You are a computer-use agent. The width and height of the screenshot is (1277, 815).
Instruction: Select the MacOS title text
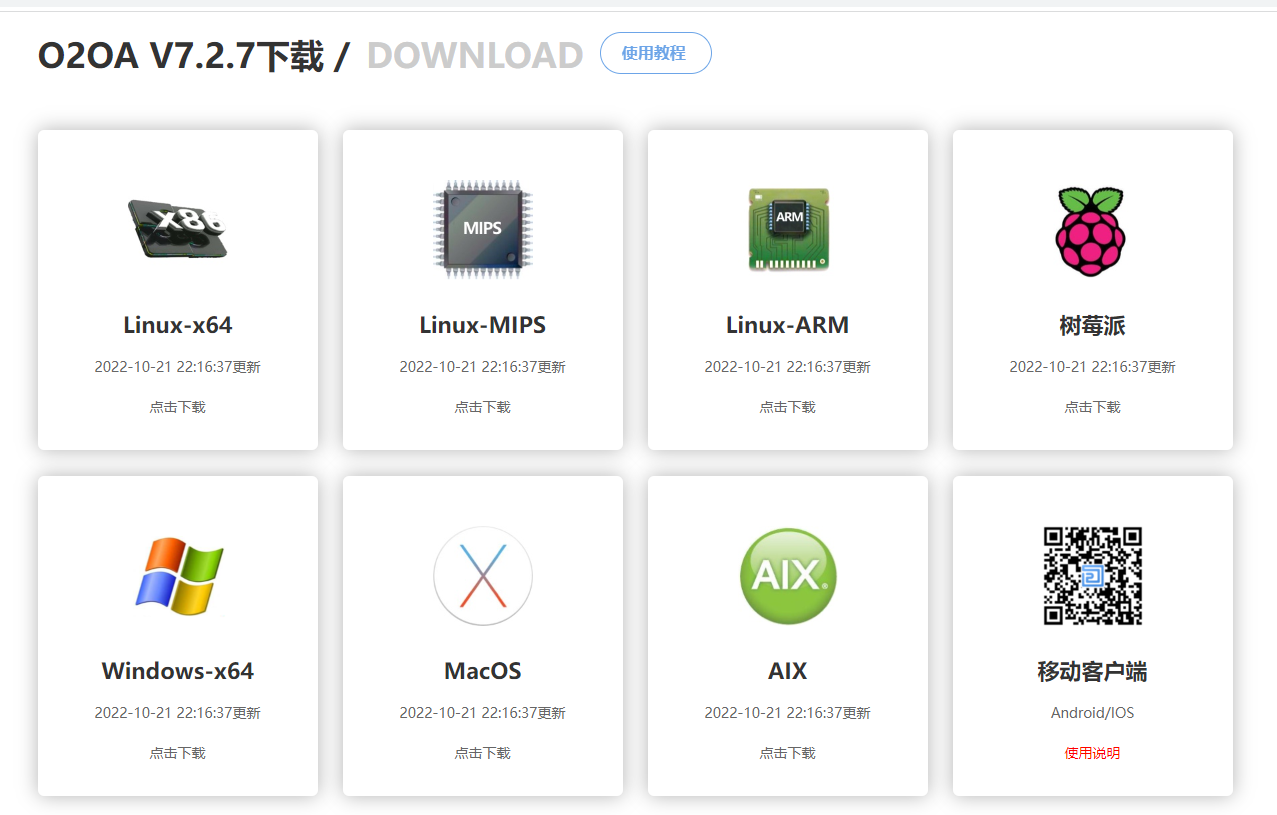(x=483, y=671)
